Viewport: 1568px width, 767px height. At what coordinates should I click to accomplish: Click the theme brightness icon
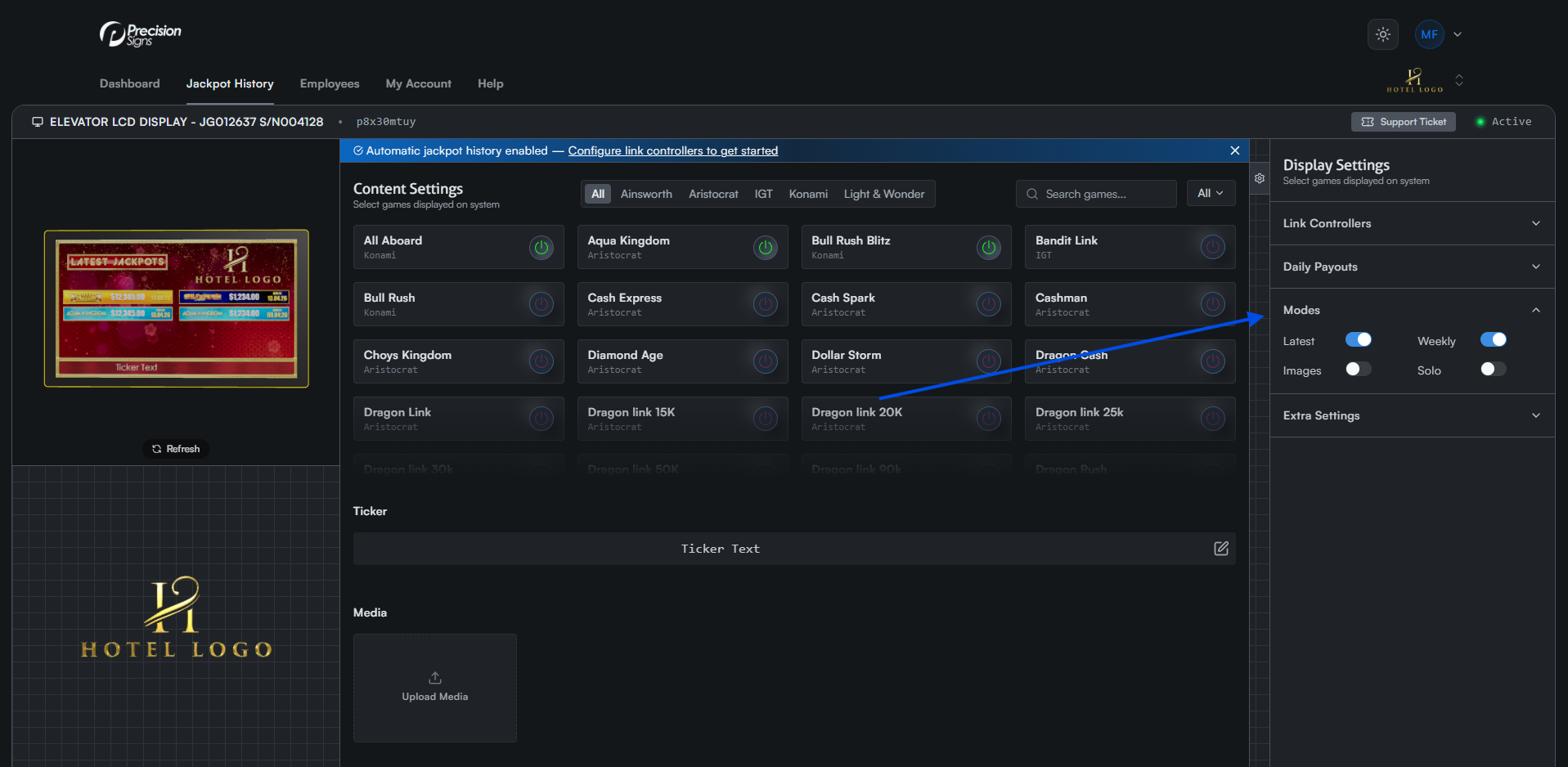(1382, 34)
